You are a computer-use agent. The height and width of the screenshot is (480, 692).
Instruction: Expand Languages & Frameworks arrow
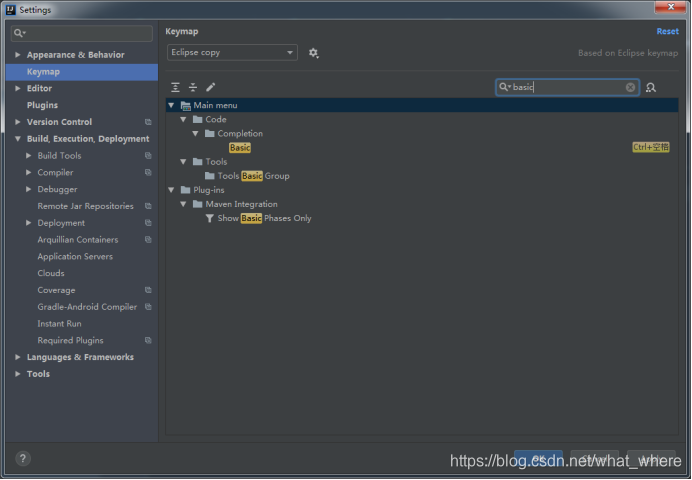[x=18, y=357]
